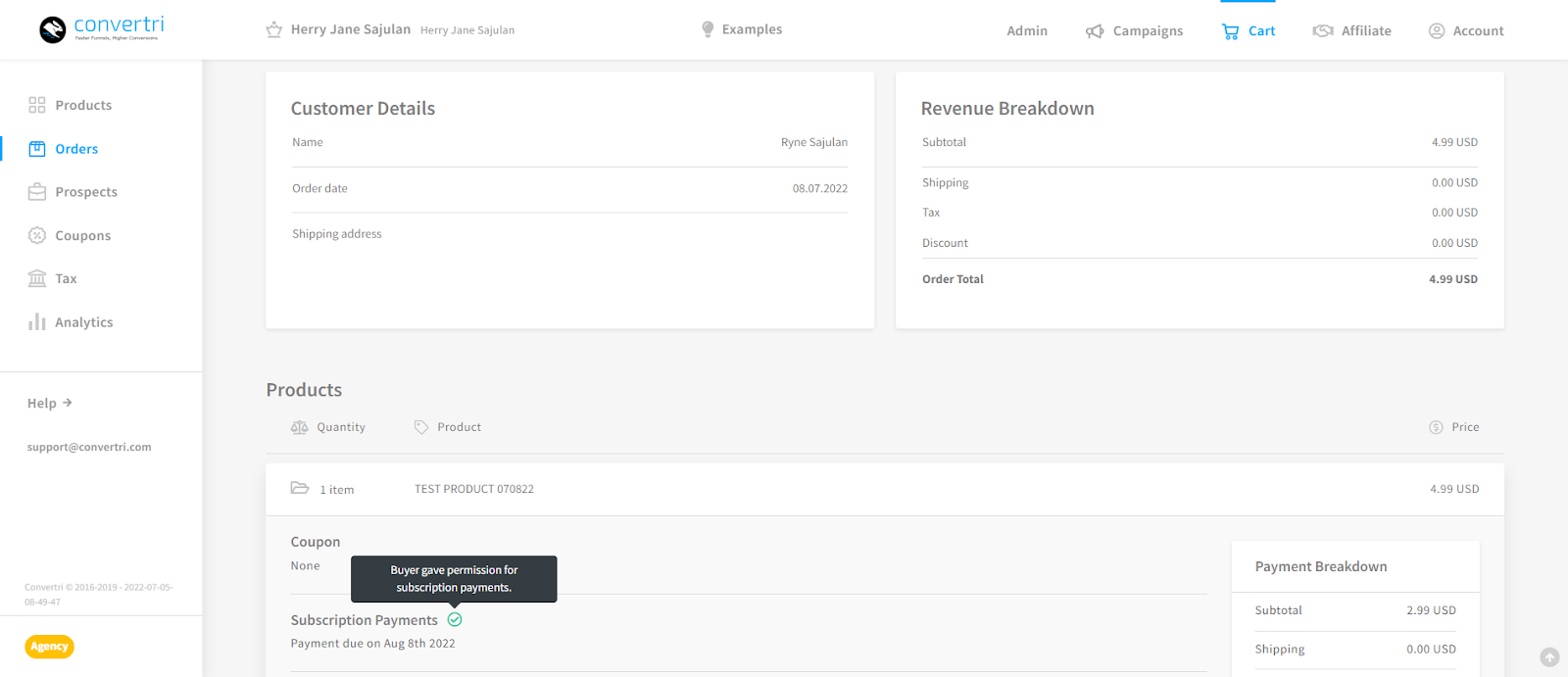1568x677 pixels.
Task: Click the Admin link
Action: tap(1027, 31)
